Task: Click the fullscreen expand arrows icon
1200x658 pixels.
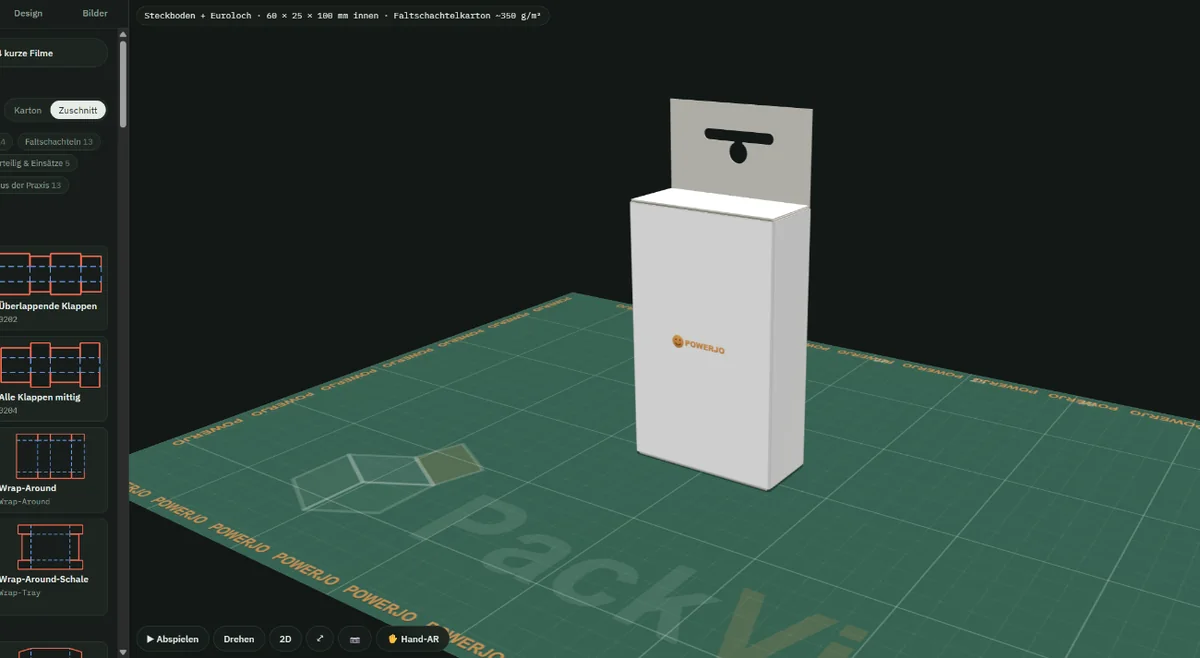Action: click(320, 639)
